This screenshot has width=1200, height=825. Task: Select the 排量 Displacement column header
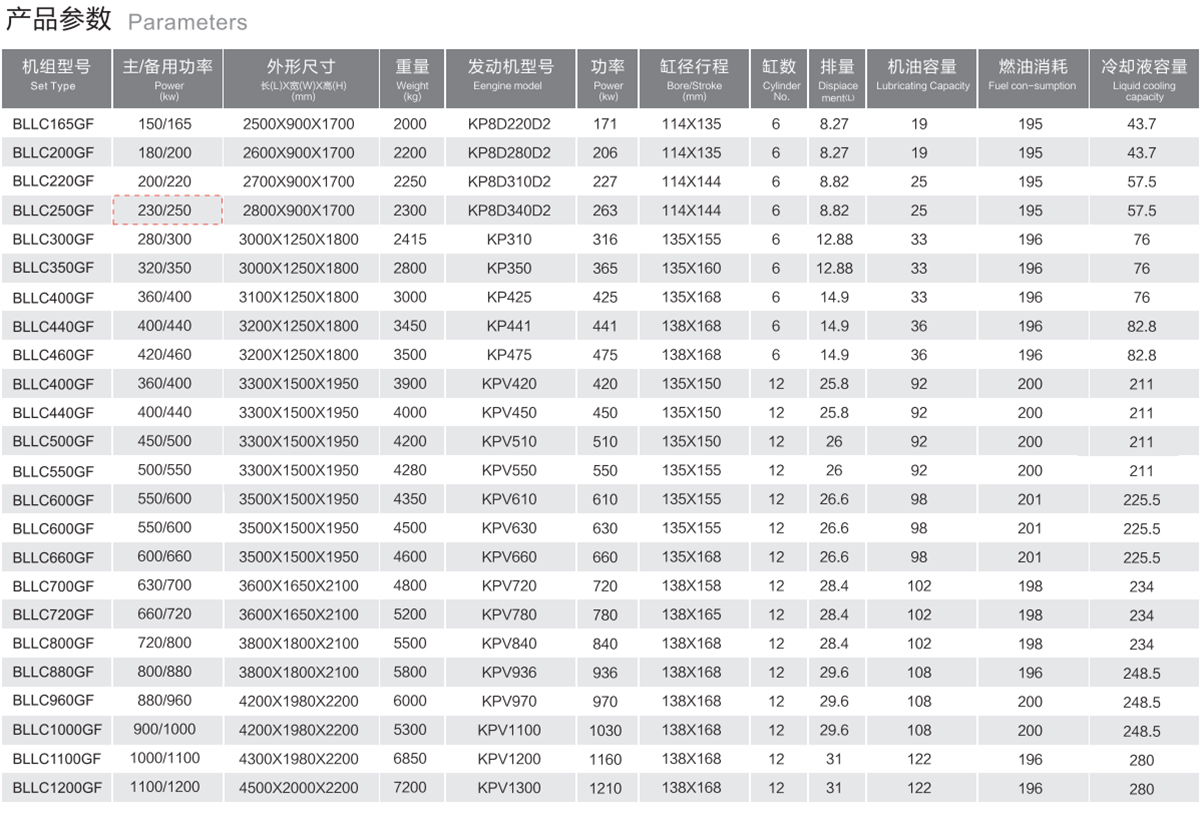pyautogui.click(x=836, y=76)
